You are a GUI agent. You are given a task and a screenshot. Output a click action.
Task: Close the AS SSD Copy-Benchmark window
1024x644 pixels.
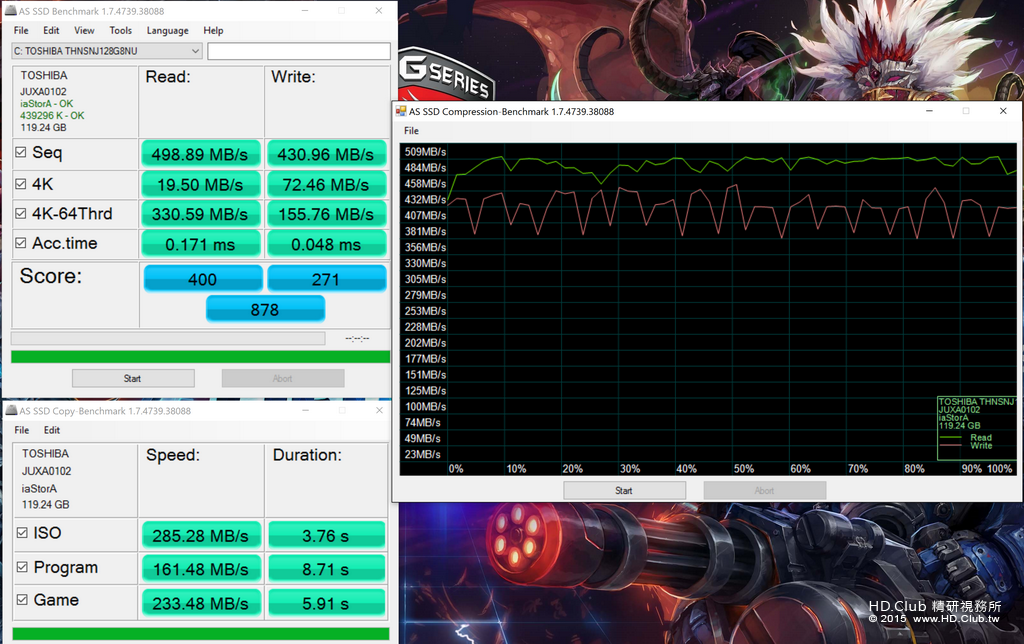[x=379, y=410]
